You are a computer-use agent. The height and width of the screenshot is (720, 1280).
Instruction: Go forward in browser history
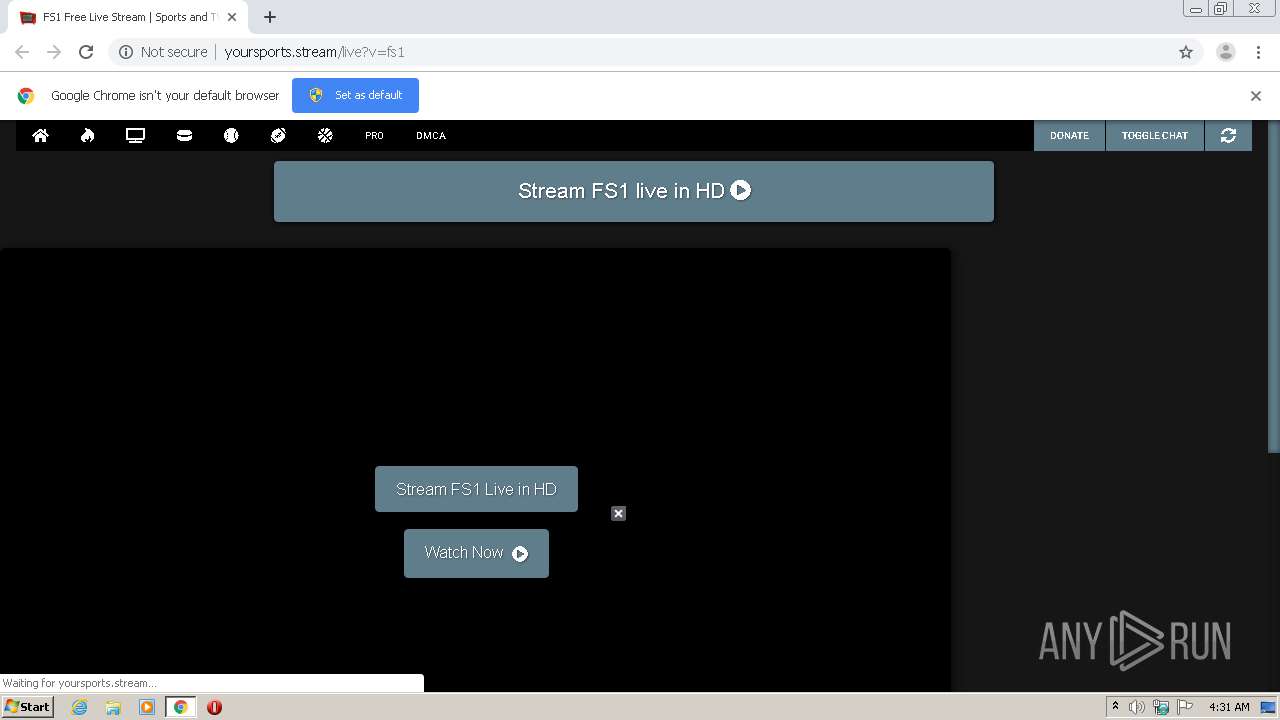click(x=54, y=52)
